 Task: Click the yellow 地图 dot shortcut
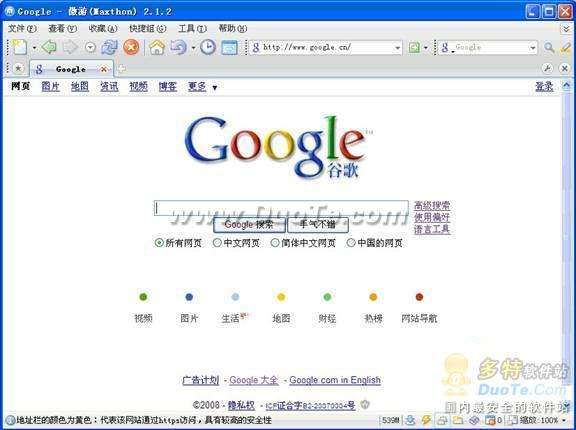tap(281, 297)
